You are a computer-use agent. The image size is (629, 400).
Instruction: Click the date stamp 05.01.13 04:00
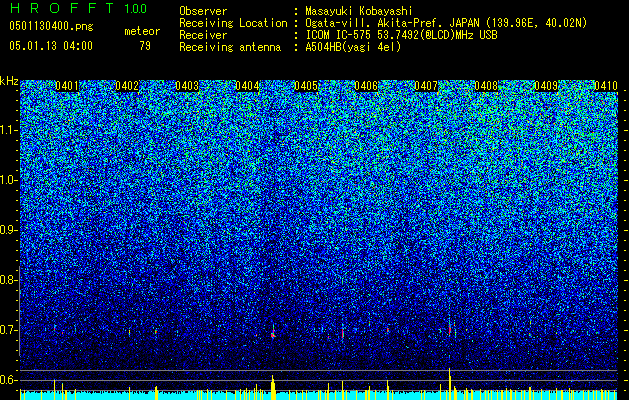click(x=51, y=46)
